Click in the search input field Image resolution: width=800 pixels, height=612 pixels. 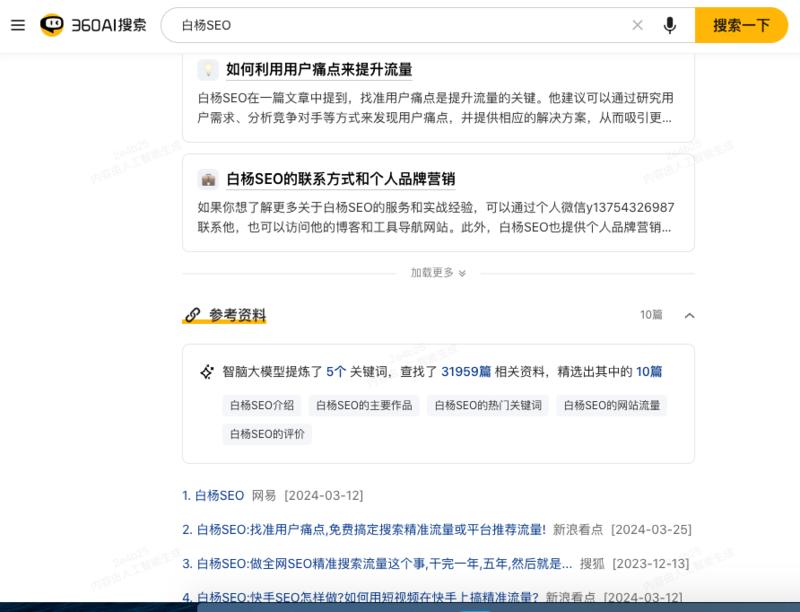(400, 25)
